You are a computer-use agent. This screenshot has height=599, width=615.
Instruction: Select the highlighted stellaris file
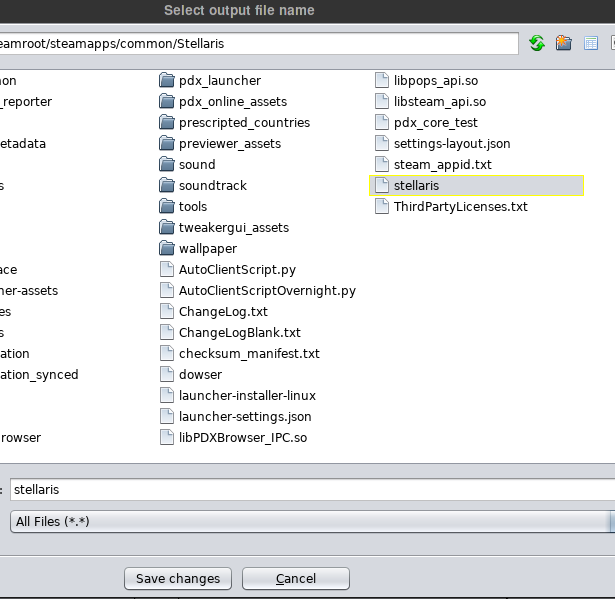[x=477, y=186]
